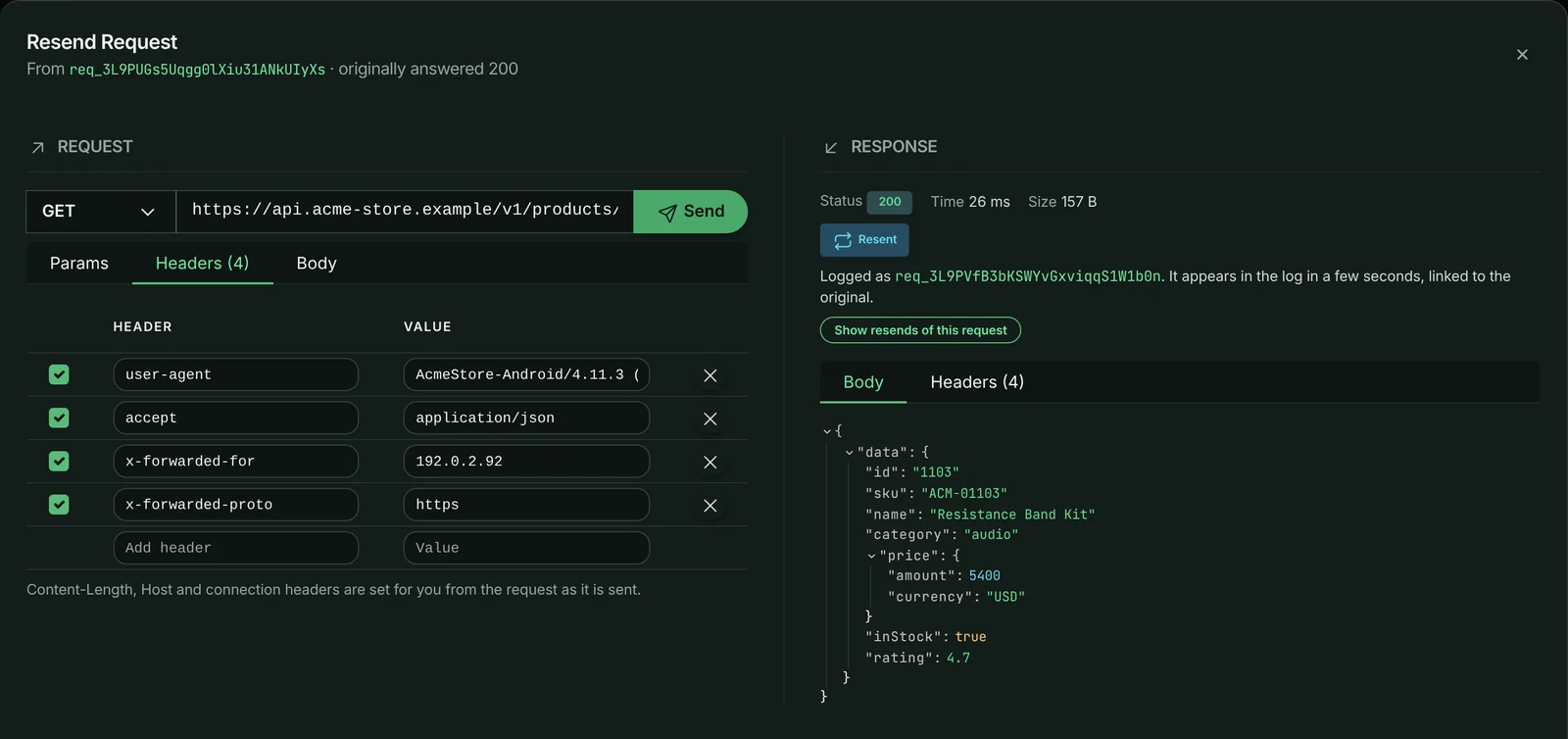Open the GET method dropdown
The width and height of the screenshot is (1568, 739).
101,212
